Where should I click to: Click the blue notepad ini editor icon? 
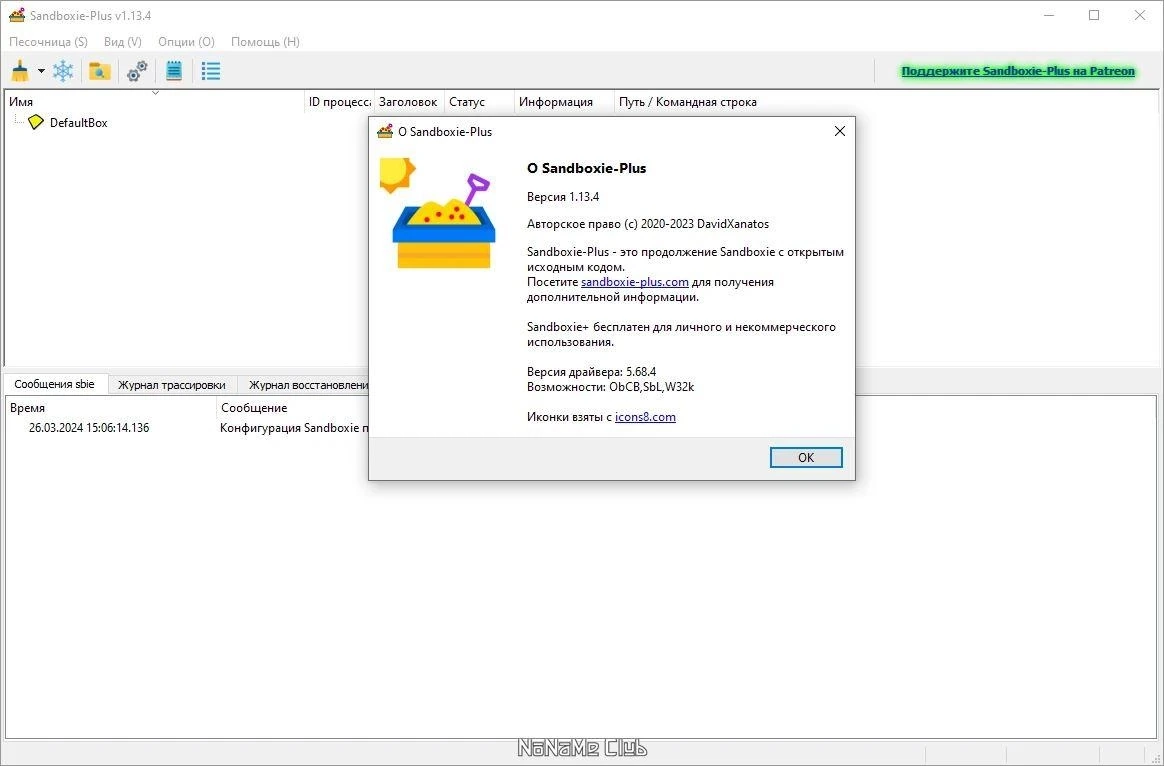click(174, 71)
